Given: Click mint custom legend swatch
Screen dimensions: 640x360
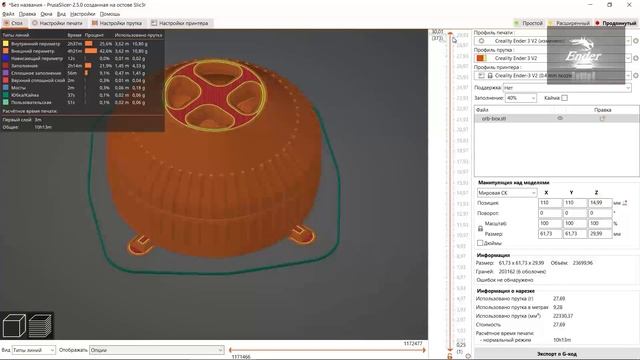Looking at the screenshot, I should pyautogui.click(x=6, y=102).
